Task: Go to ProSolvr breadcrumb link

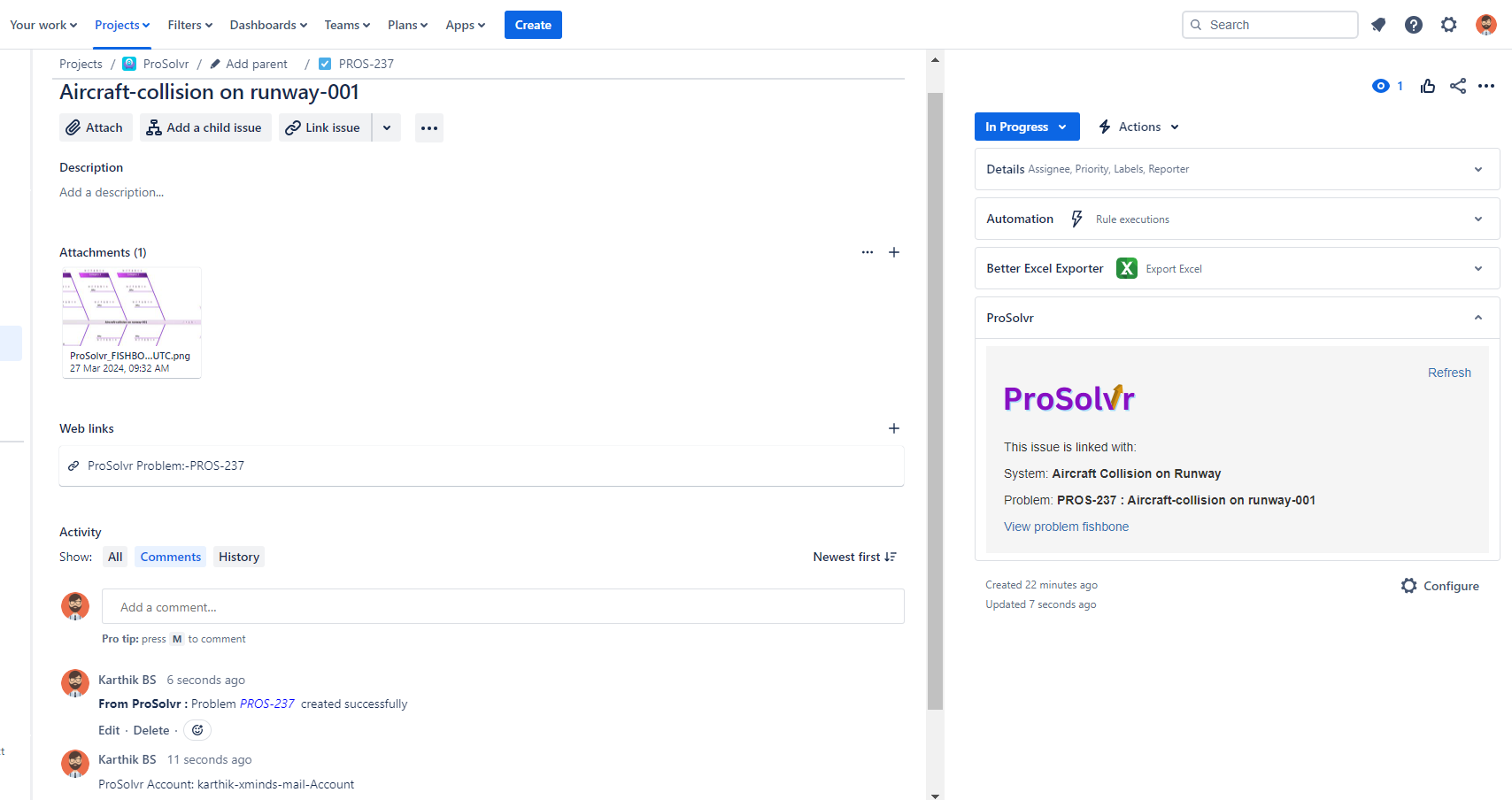Action: (x=166, y=64)
